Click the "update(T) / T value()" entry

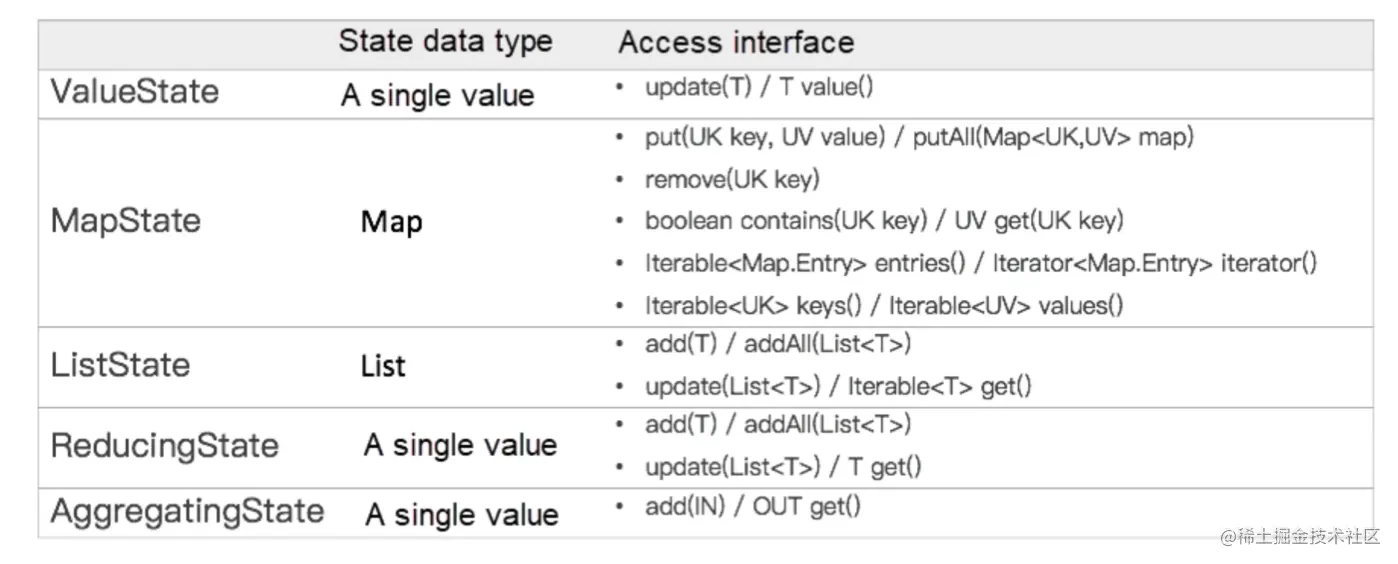[x=759, y=88]
